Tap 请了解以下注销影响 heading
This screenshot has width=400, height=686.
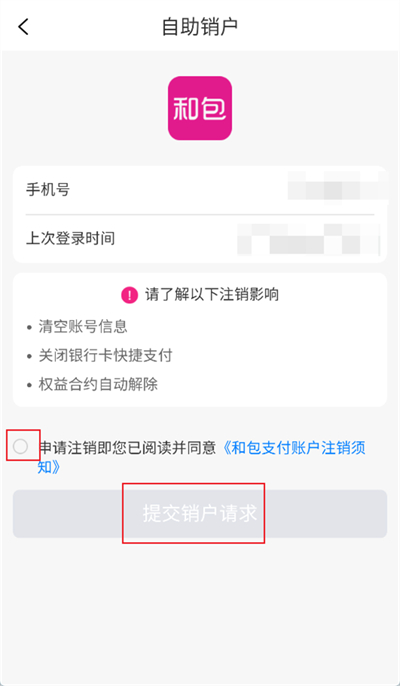coord(212,295)
